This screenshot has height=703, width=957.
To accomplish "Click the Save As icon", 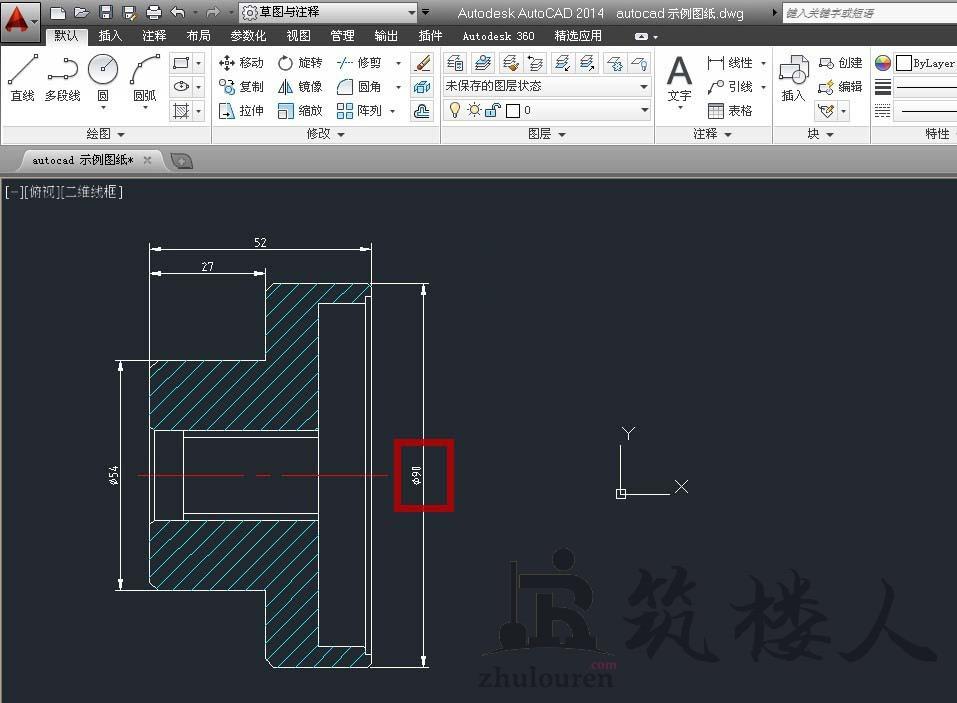I will point(129,12).
